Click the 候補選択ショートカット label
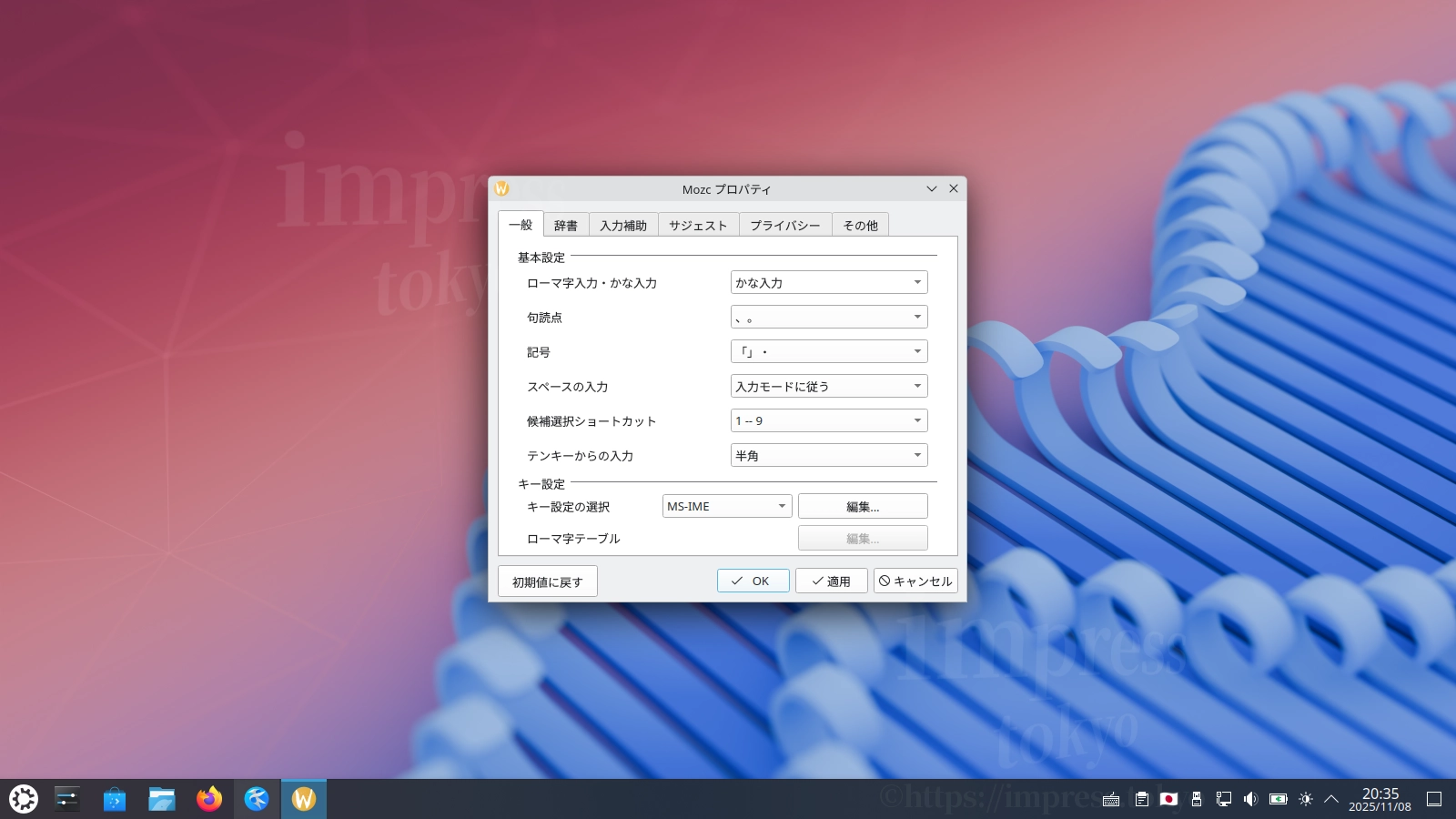1456x819 pixels. (x=591, y=421)
